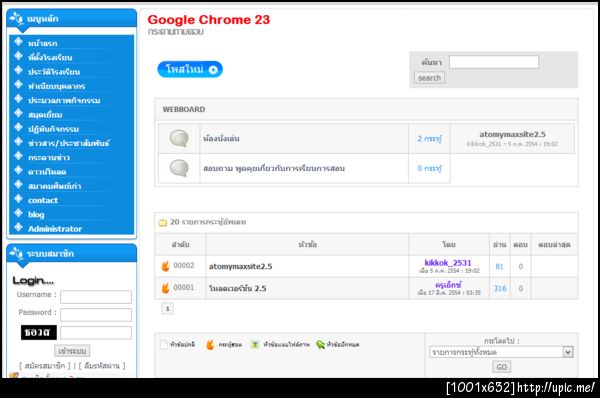Click the captcha image
Screen dimensions: 600x398
39,332
